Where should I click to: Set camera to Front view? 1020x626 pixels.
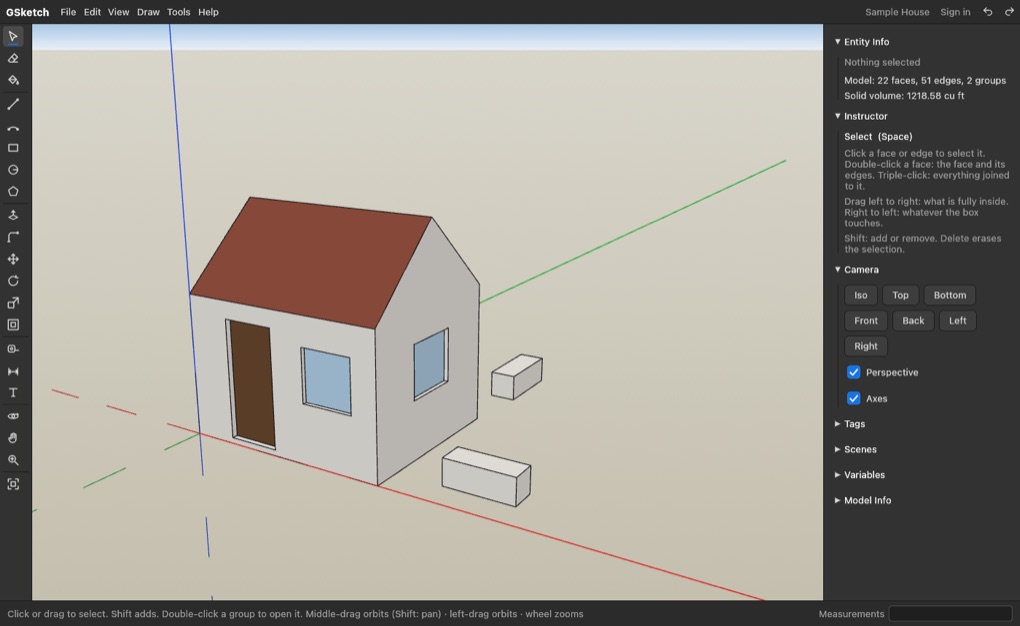(866, 320)
